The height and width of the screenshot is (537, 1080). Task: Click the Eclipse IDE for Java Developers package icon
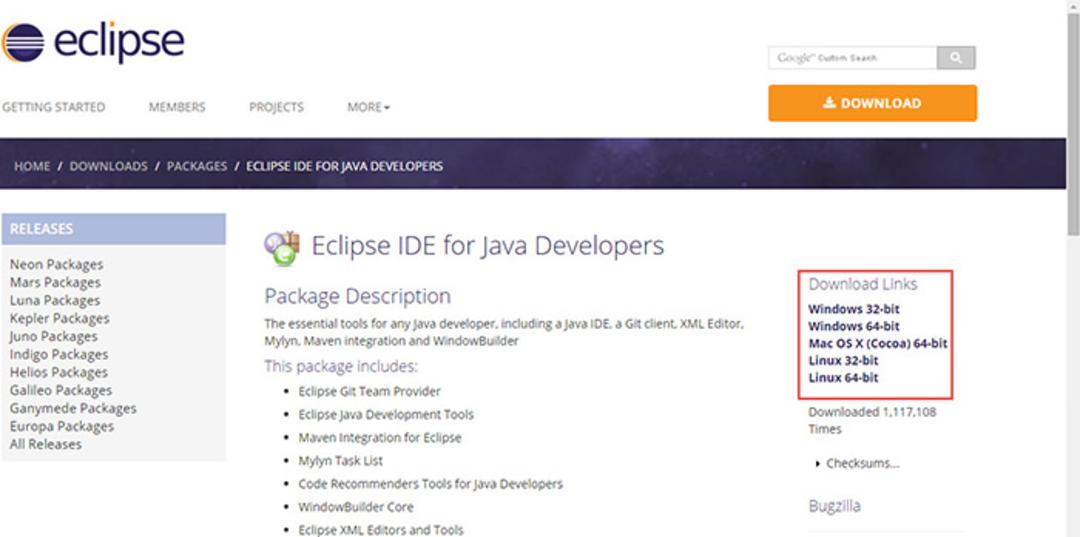tap(282, 249)
